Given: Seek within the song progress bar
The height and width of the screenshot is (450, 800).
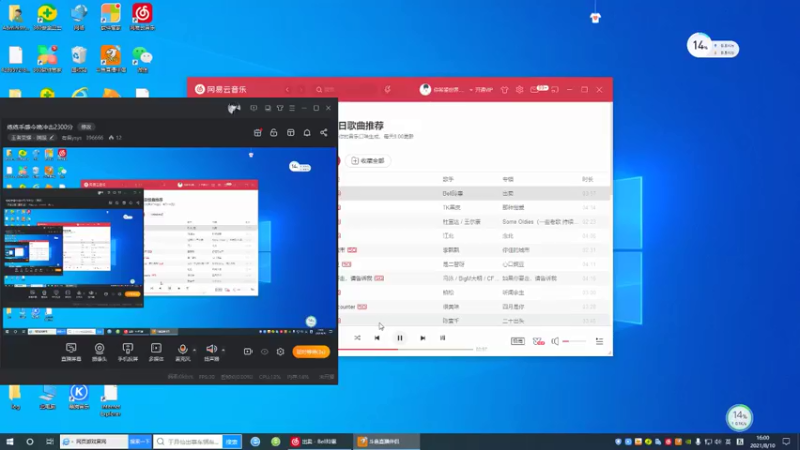Looking at the screenshot, I should (406, 349).
